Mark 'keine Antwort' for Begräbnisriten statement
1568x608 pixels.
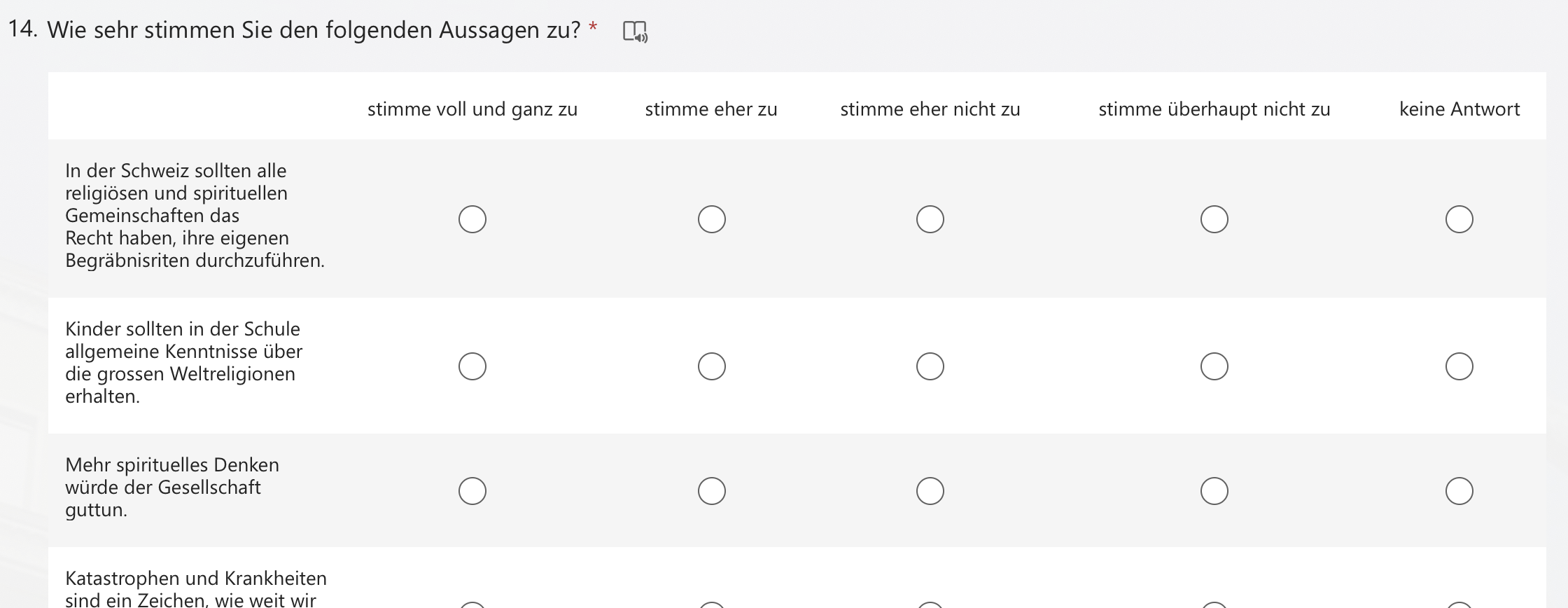click(x=1459, y=219)
